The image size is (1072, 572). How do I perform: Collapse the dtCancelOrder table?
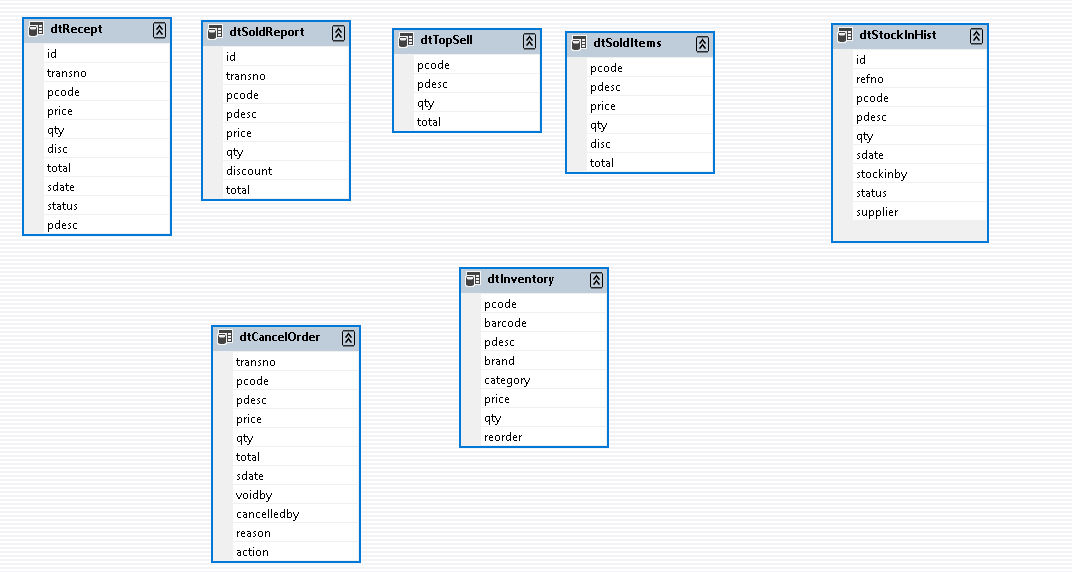[x=348, y=338]
